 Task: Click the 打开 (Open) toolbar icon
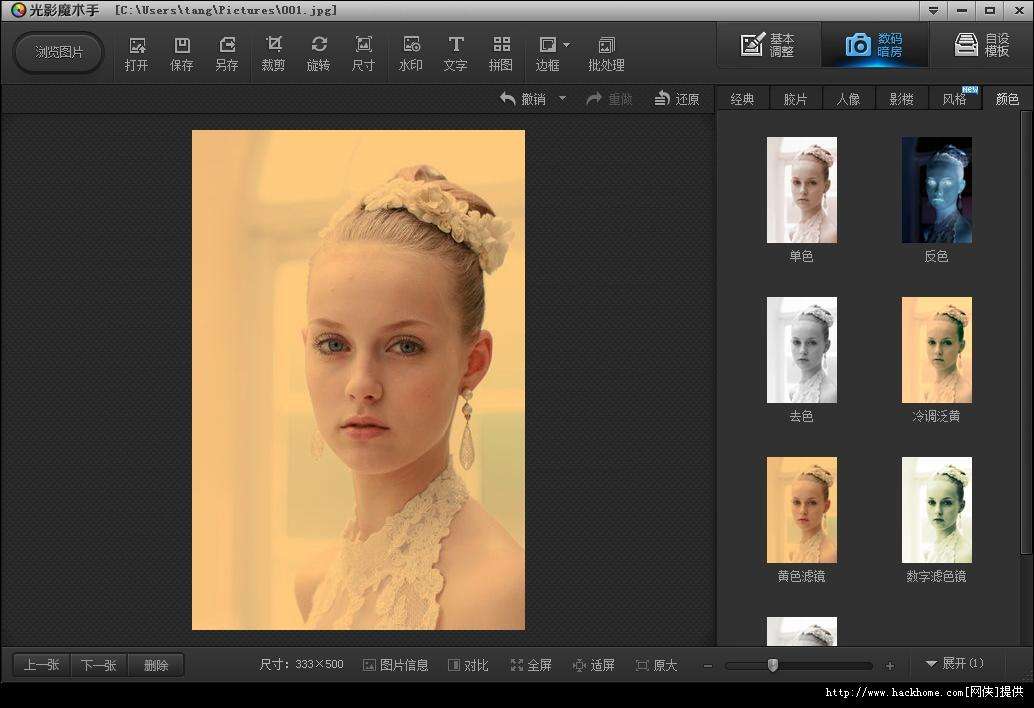pyautogui.click(x=137, y=53)
